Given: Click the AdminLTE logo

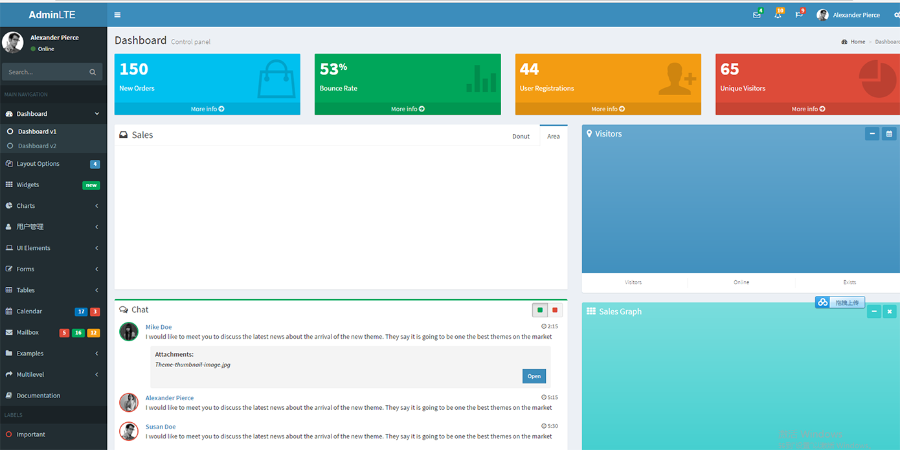Looking at the screenshot, I should tap(52, 15).
